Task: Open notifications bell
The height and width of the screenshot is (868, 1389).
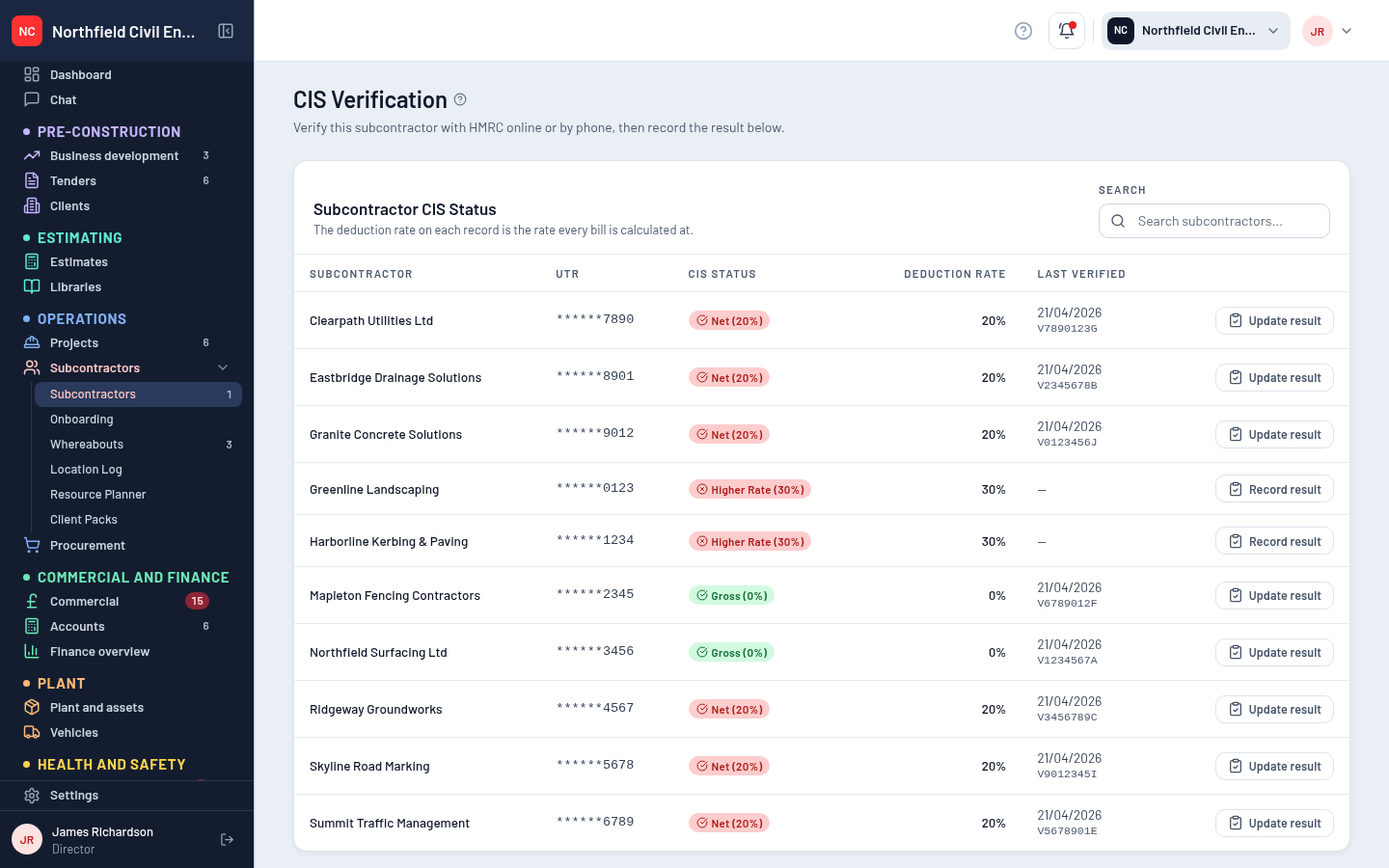Action: (x=1067, y=31)
